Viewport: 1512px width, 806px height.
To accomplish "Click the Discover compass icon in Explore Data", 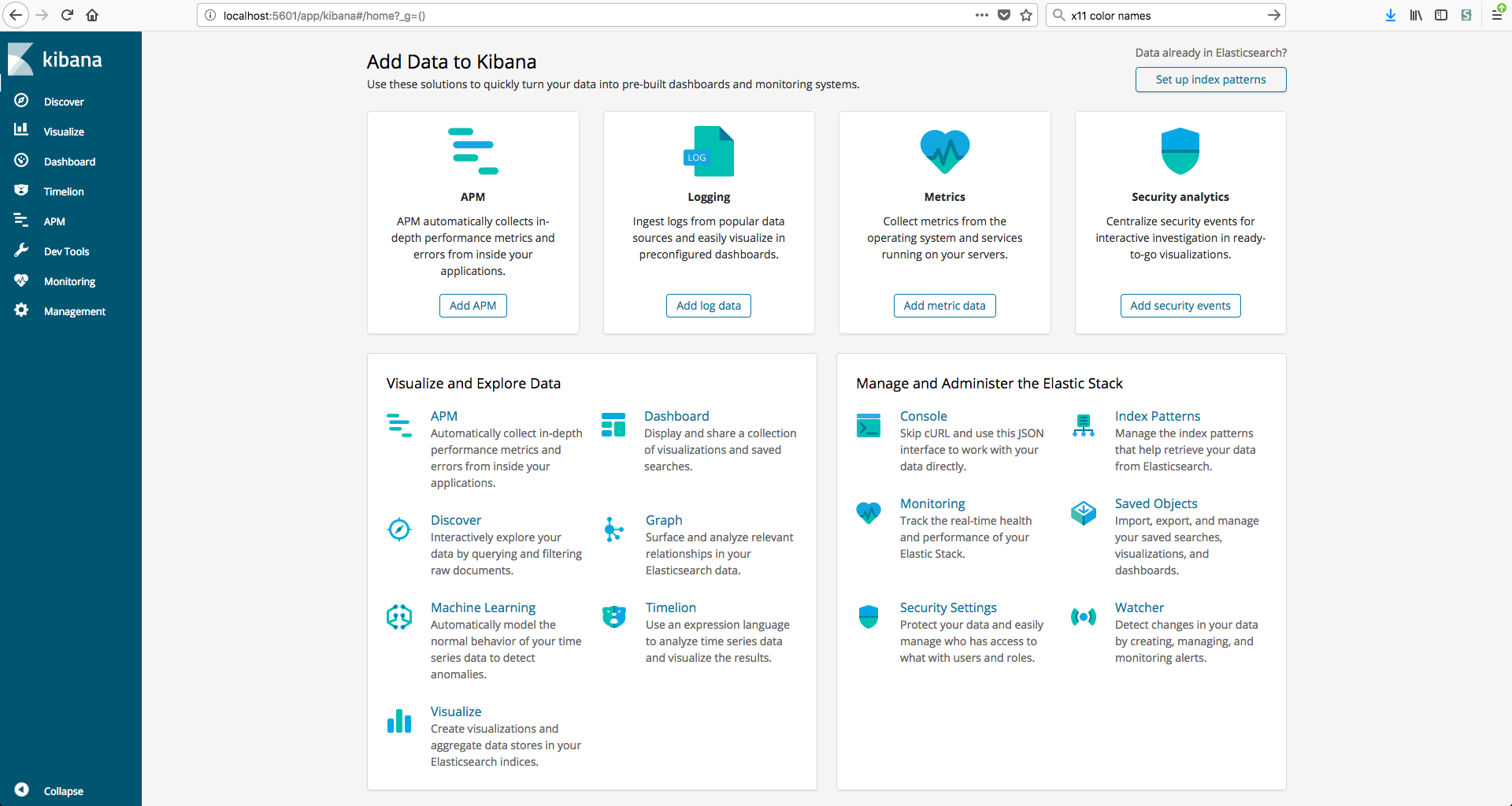I will click(399, 529).
